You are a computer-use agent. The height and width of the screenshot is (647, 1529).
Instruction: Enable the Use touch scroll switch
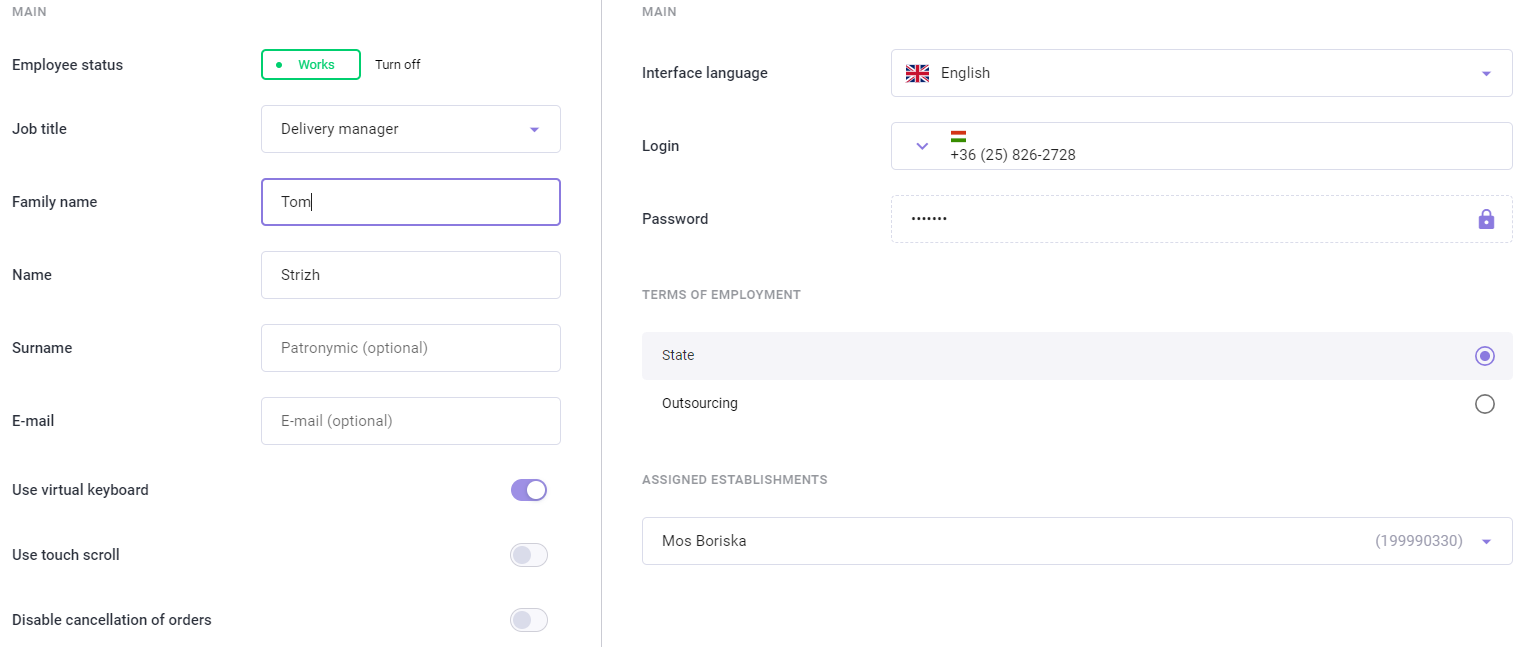pos(529,555)
